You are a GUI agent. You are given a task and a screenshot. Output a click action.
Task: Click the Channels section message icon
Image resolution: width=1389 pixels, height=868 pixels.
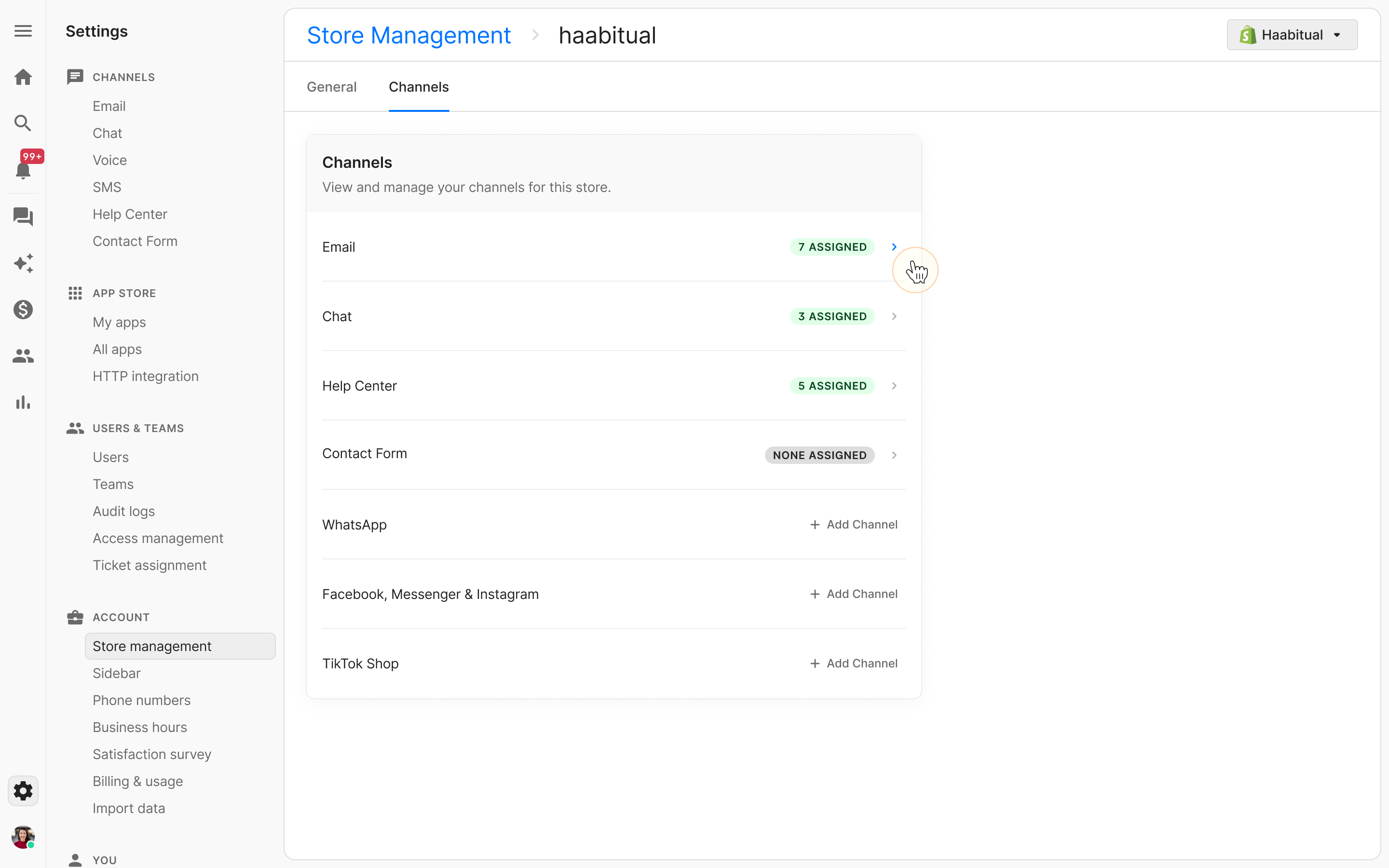coord(75,77)
